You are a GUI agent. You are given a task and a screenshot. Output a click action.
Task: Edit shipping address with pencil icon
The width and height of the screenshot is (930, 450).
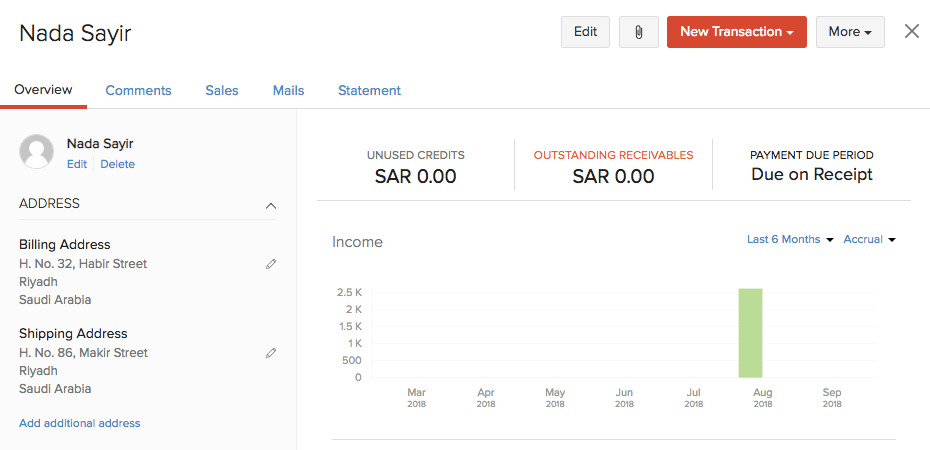click(271, 353)
